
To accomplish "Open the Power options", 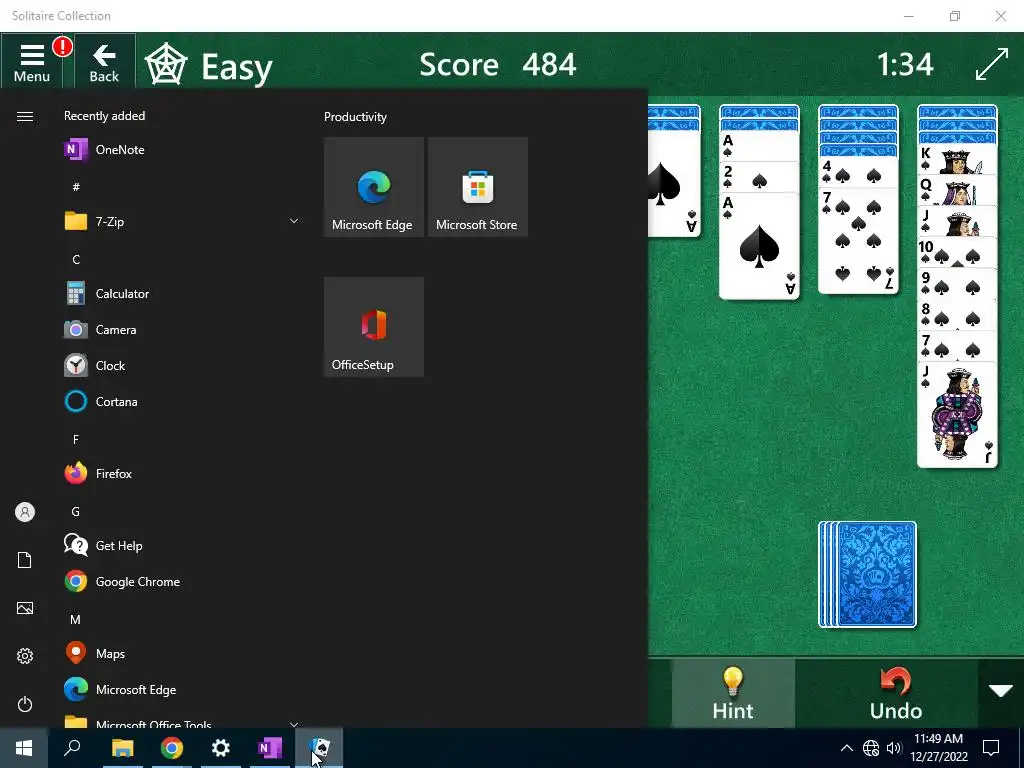I will click(x=25, y=704).
